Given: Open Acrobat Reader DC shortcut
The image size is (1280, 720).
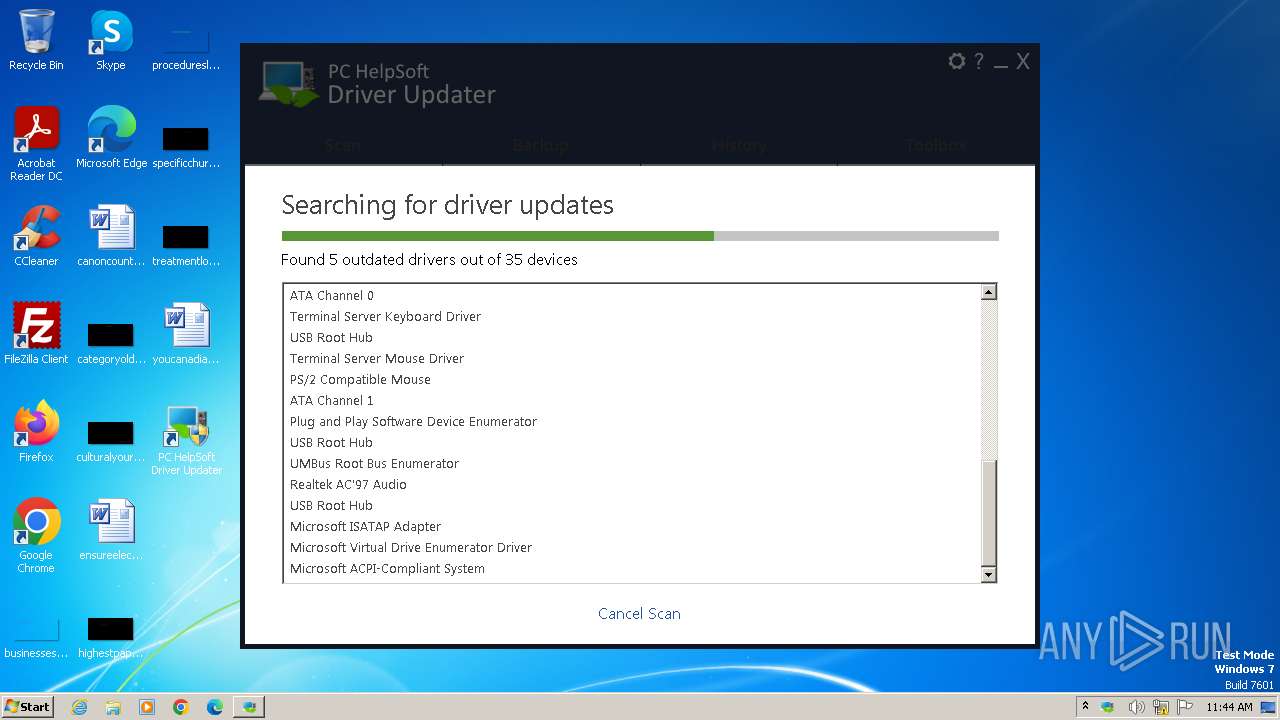Looking at the screenshot, I should [x=36, y=144].
